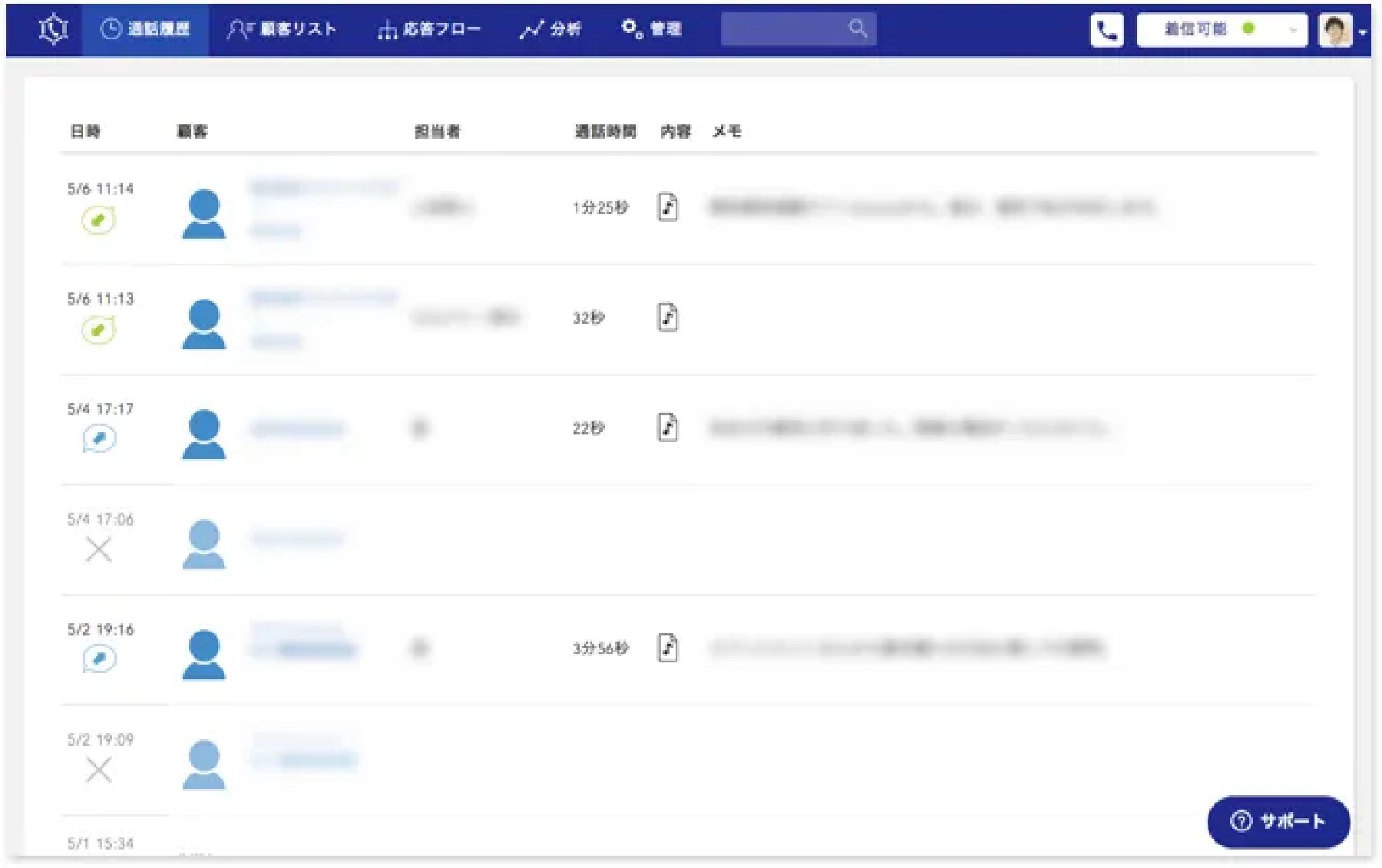Click the 担当者 column header
Image resolution: width=1382 pixels, height=868 pixels.
pos(437,131)
